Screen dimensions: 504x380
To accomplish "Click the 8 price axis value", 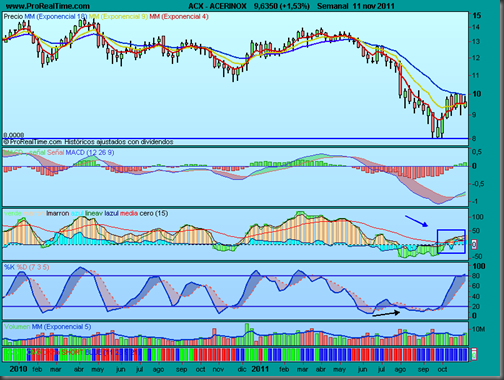I will 475,138.
